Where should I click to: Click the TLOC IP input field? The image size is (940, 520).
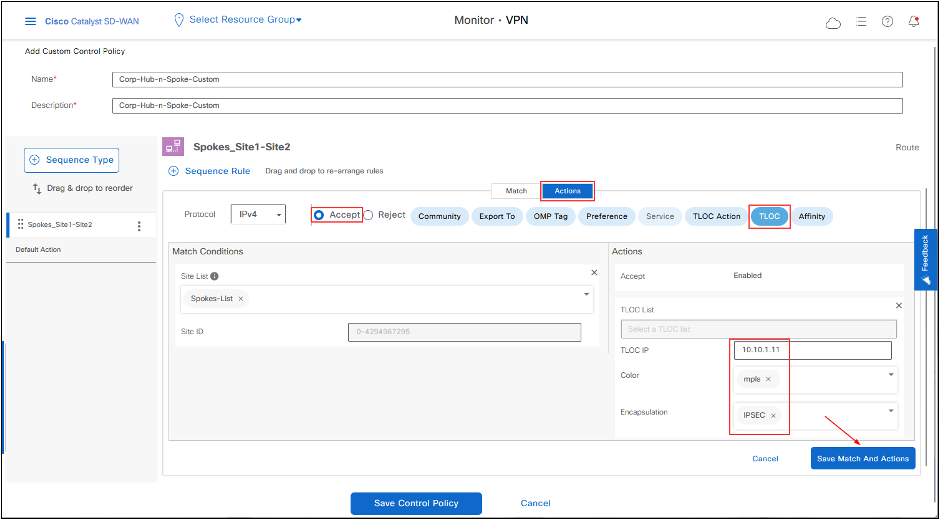[812, 351]
